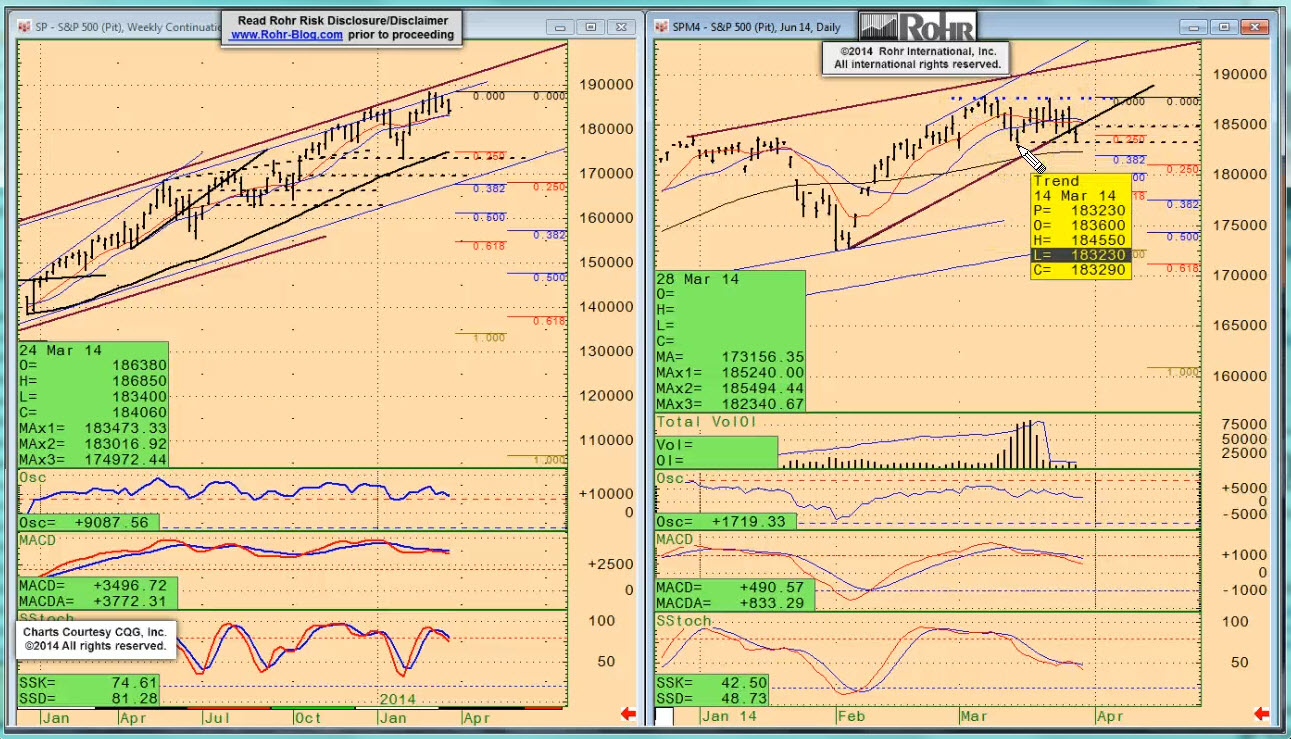Click the Rohr logo above the daily chart

(917, 26)
